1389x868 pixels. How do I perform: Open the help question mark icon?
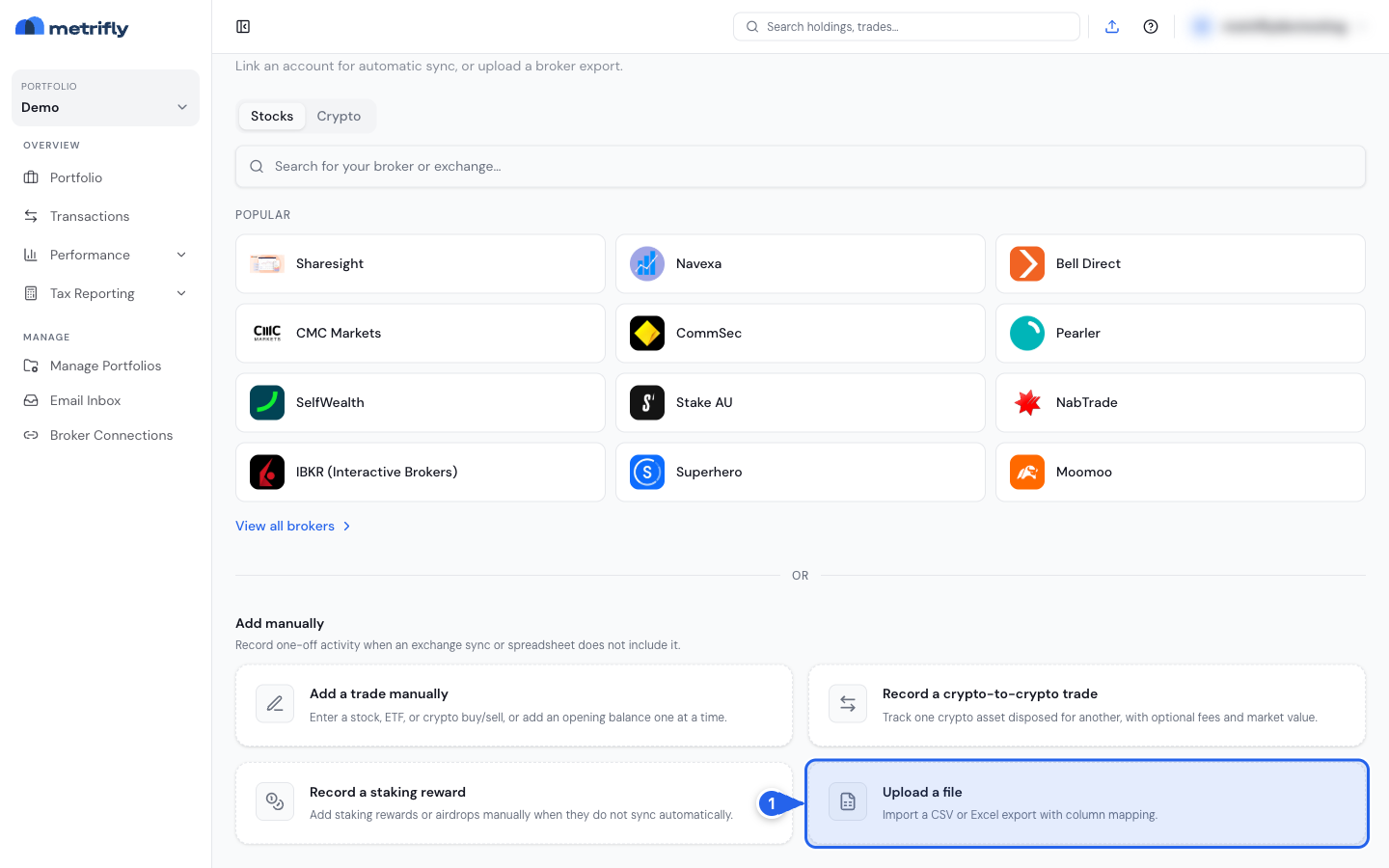point(1151,27)
